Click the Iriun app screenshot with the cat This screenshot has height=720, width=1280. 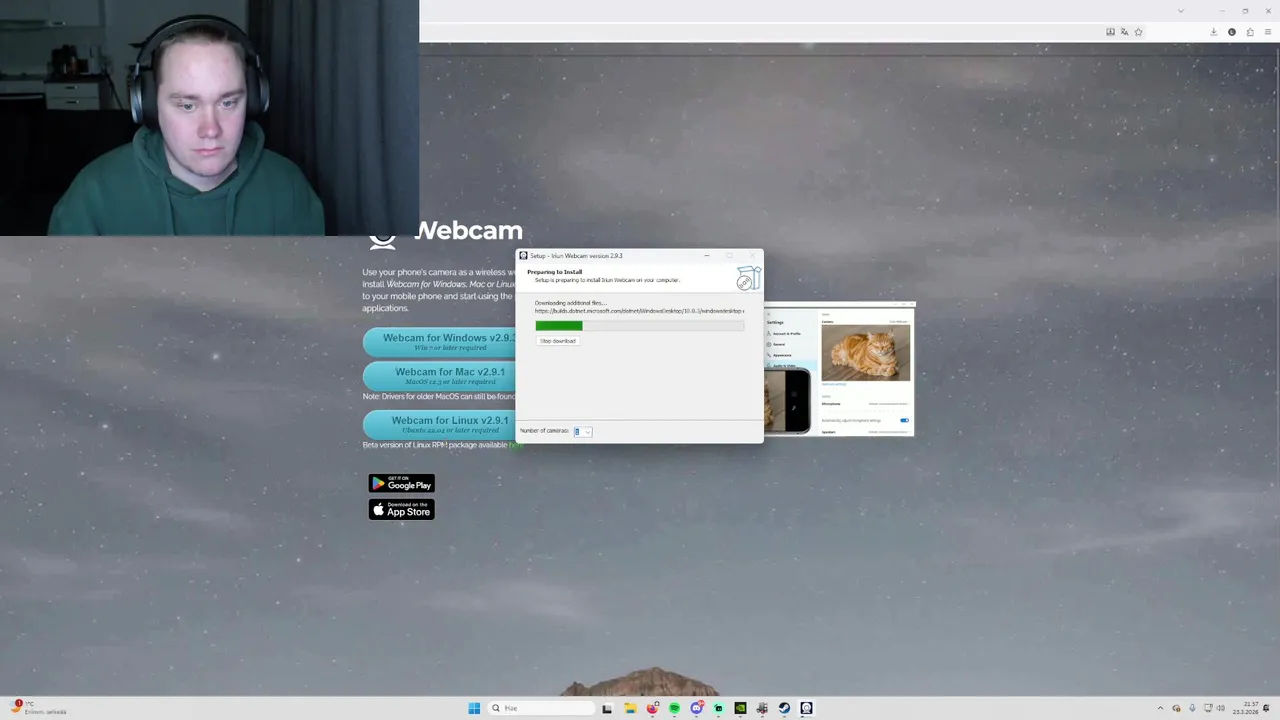[840, 369]
